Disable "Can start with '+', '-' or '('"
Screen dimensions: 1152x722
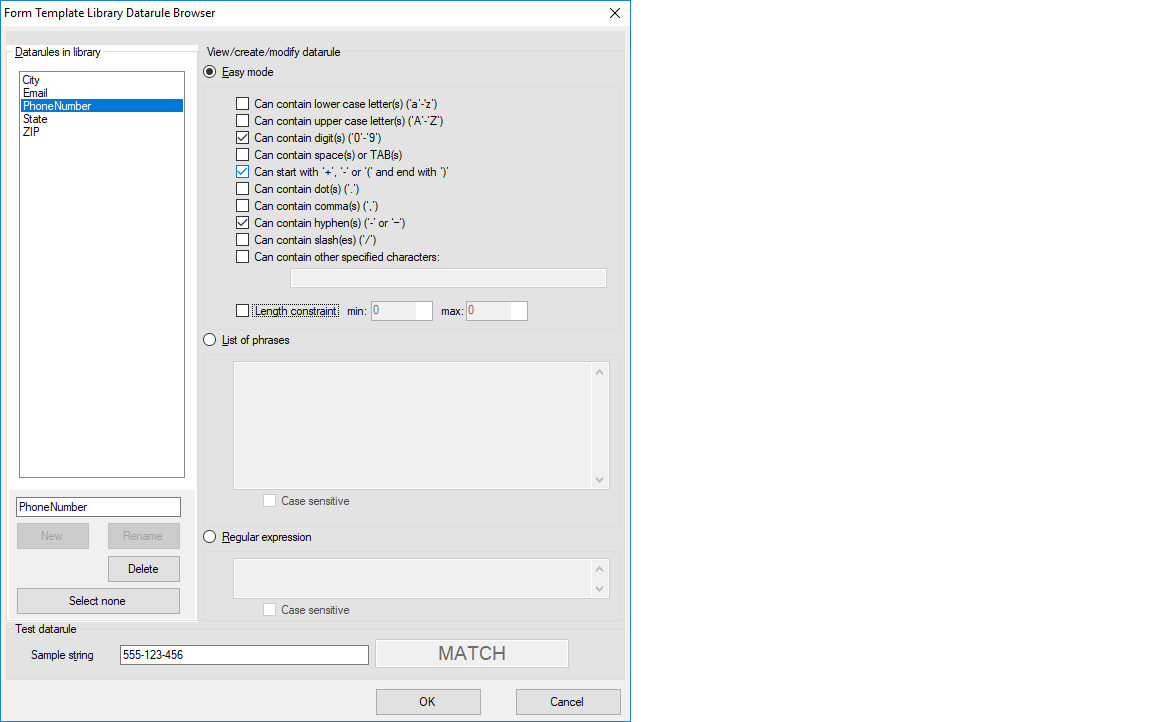point(242,171)
